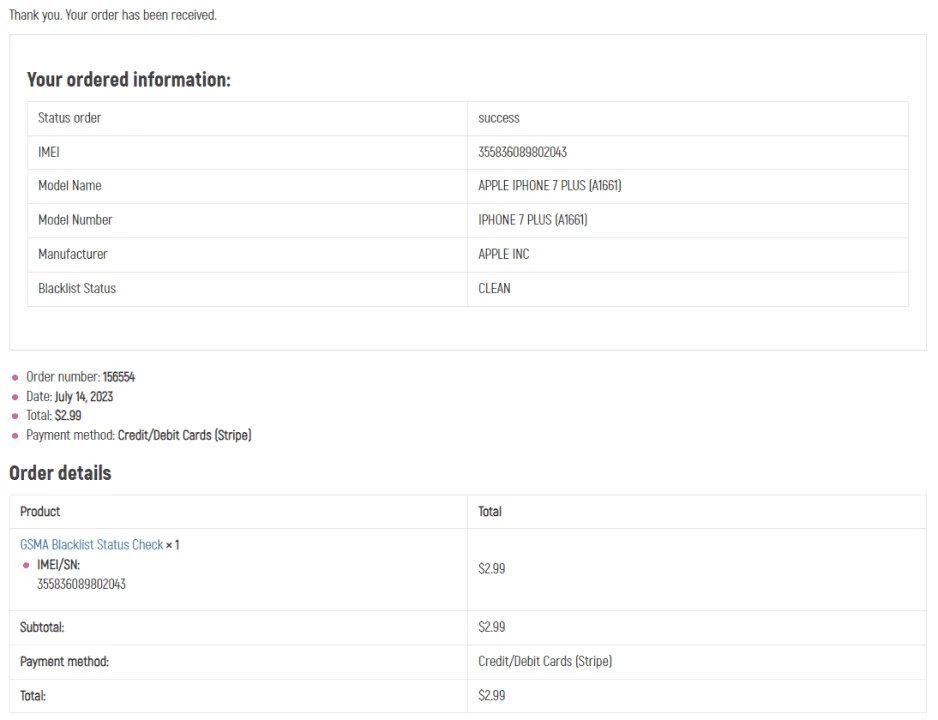Image resolution: width=938 pixels, height=720 pixels.
Task: Select the 'success' status value
Action: [x=498, y=118]
